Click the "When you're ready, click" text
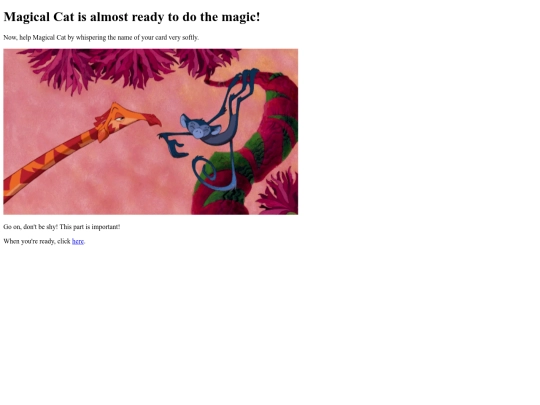Screen dimensions: 540x405 click(37, 241)
